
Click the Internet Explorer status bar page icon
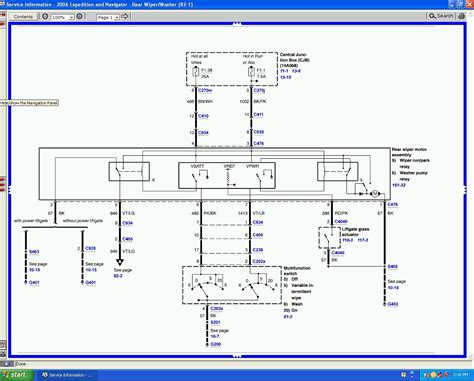[x=8, y=364]
